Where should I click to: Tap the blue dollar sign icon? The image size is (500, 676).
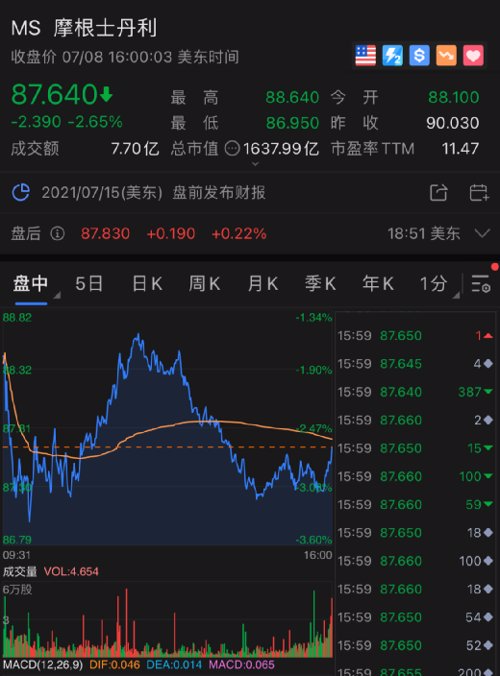click(419, 55)
